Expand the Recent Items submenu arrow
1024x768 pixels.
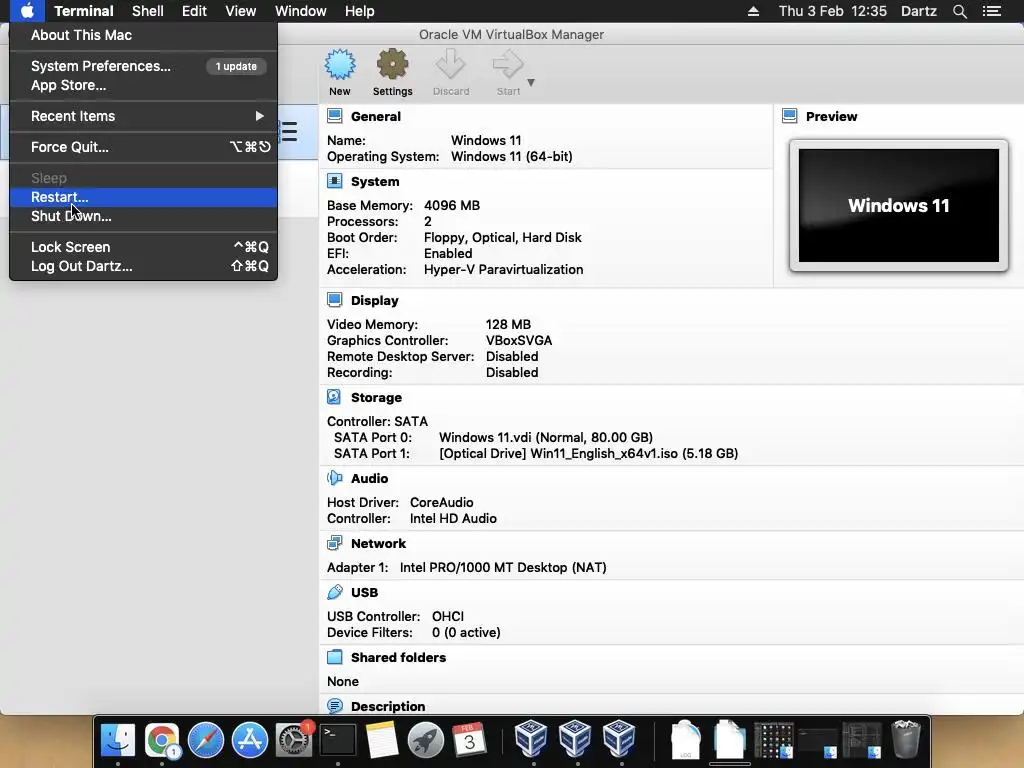(259, 116)
